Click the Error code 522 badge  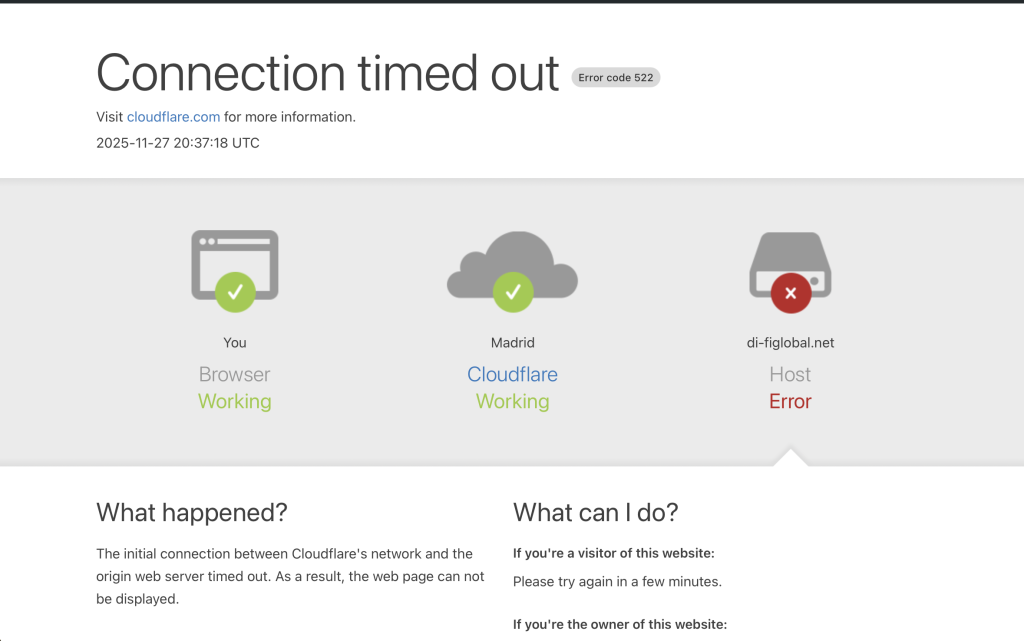click(616, 77)
